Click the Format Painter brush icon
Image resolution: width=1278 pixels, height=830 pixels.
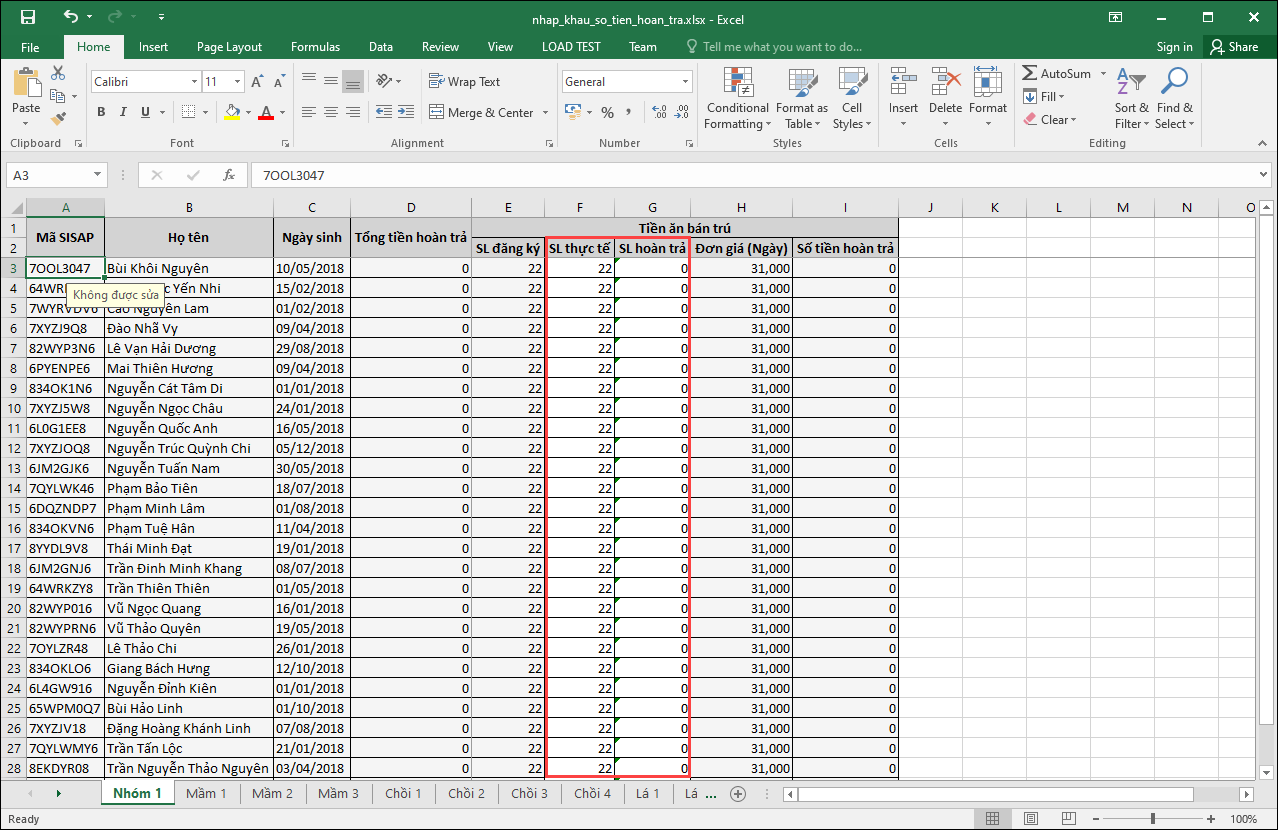[58, 118]
